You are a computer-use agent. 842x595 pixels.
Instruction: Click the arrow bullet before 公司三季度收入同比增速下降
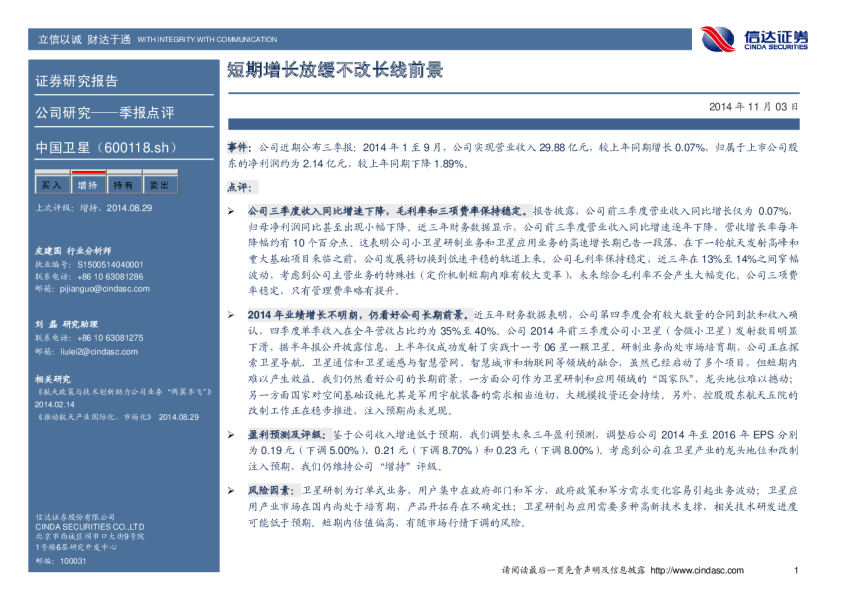point(230,212)
